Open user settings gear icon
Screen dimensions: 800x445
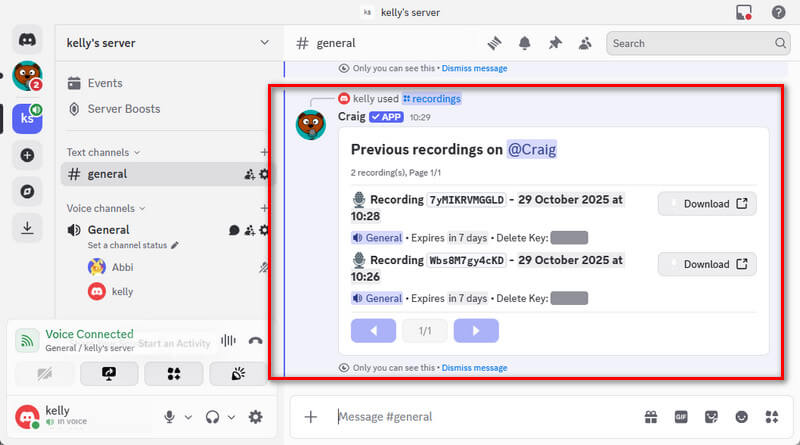point(255,417)
